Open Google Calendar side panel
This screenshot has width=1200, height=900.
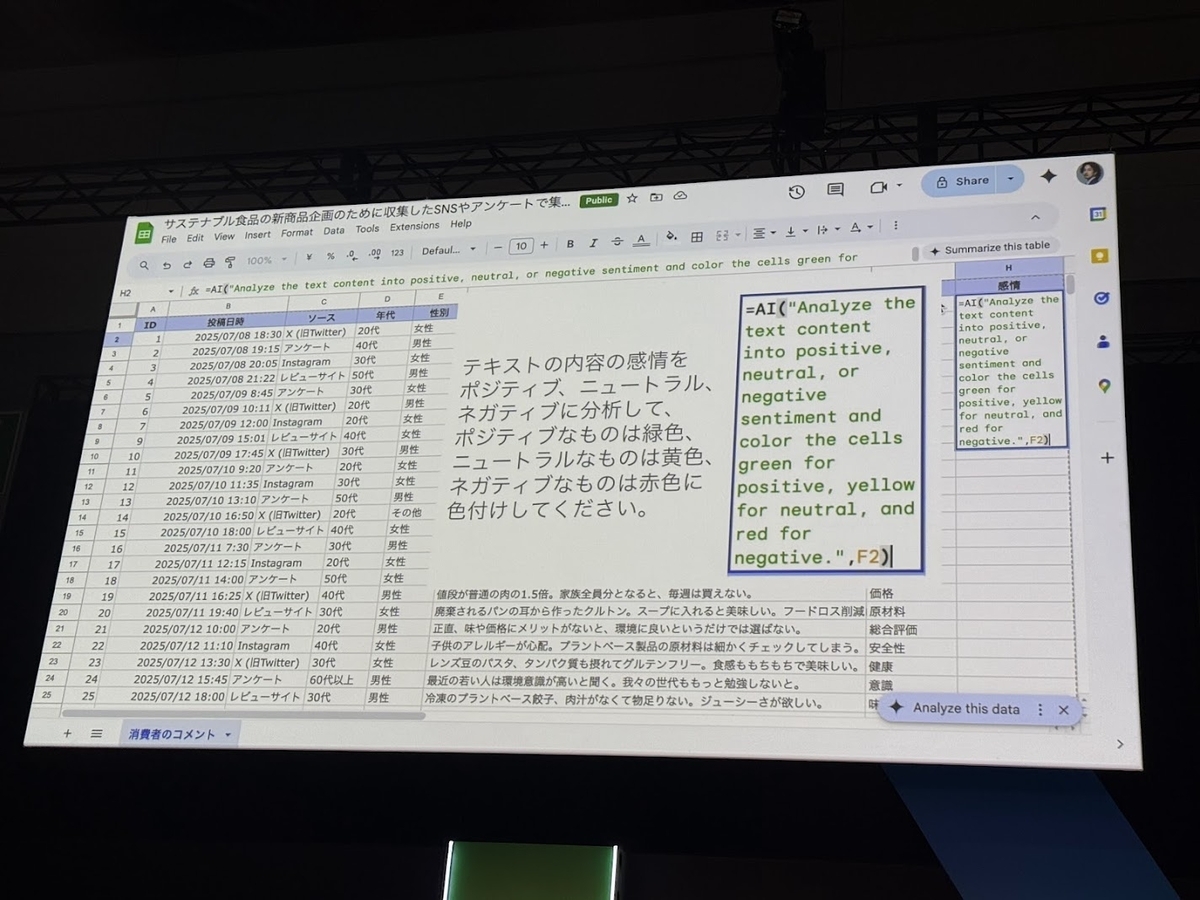tap(1098, 214)
